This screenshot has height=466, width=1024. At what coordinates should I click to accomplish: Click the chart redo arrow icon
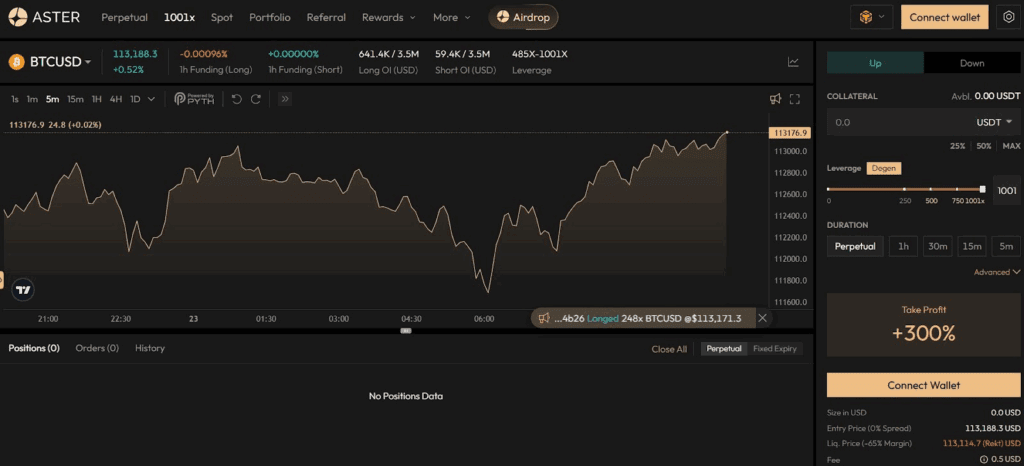[256, 99]
